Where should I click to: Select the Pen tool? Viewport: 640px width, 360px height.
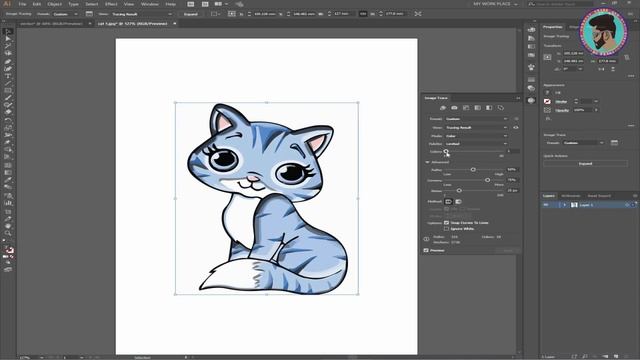click(8, 61)
